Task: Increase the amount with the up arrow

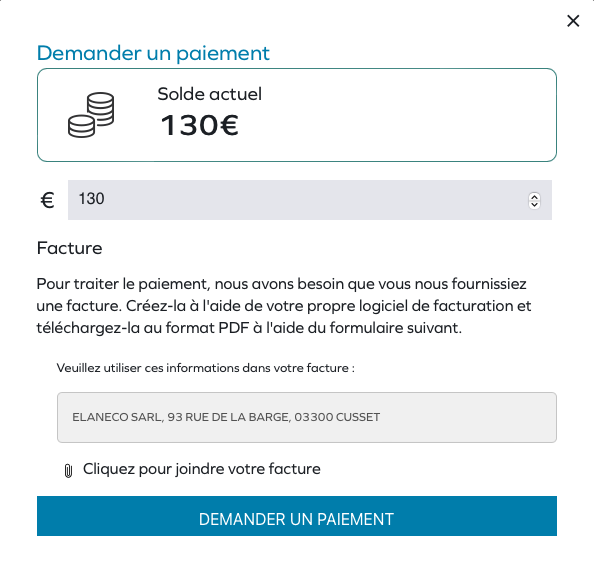Action: (x=534, y=197)
